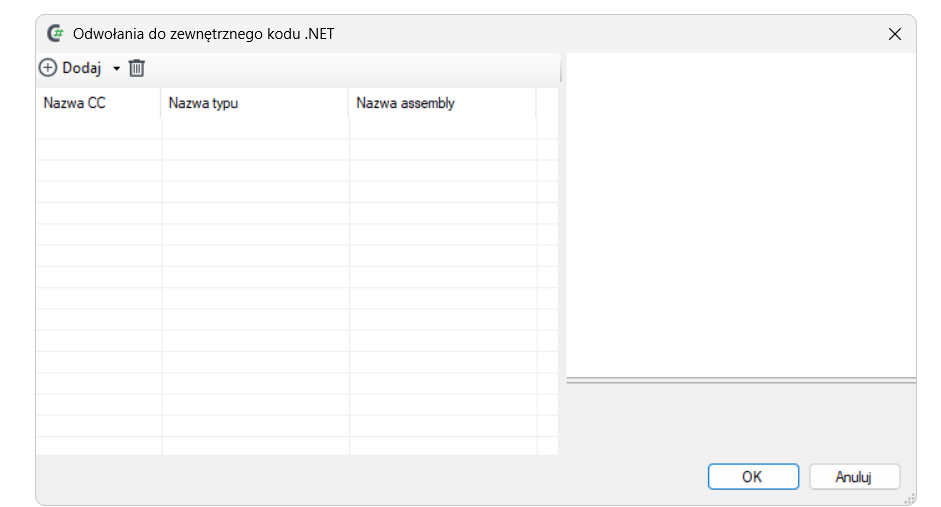Viewport: 941px width, 507px height.
Task: Click the Dodaj add button
Action: click(70, 68)
